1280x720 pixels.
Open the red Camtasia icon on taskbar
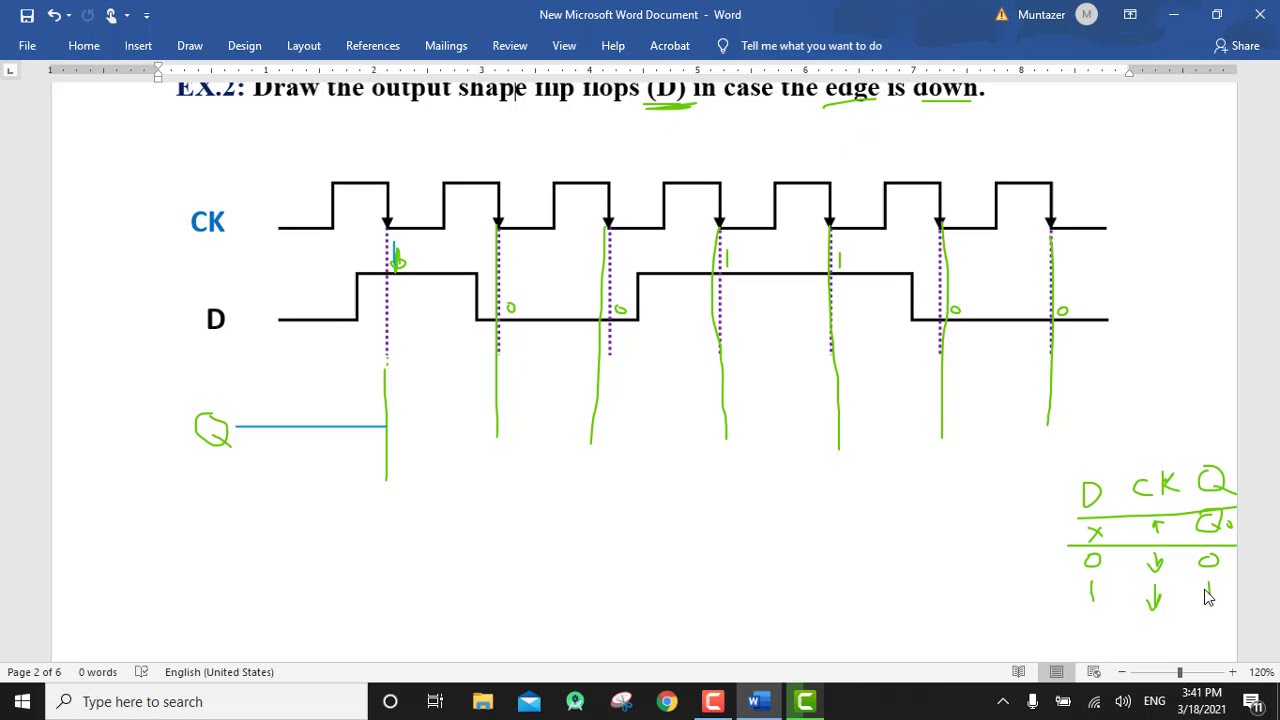pos(713,702)
